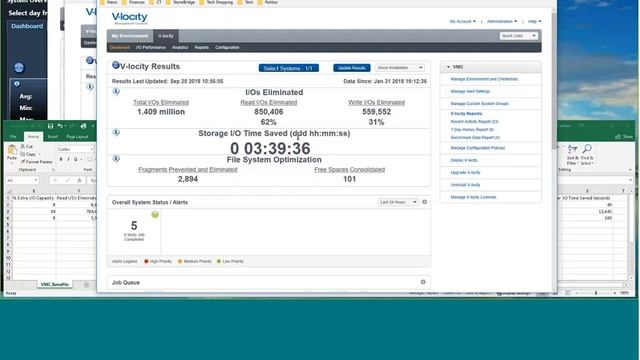Toggle Italic in the Excel font group
Screen dimensions: 640x360
coord(68,159)
